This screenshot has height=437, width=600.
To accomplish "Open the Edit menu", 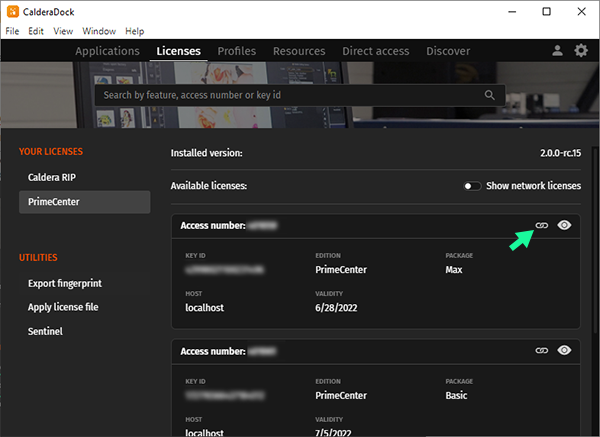I will pyautogui.click(x=36, y=31).
